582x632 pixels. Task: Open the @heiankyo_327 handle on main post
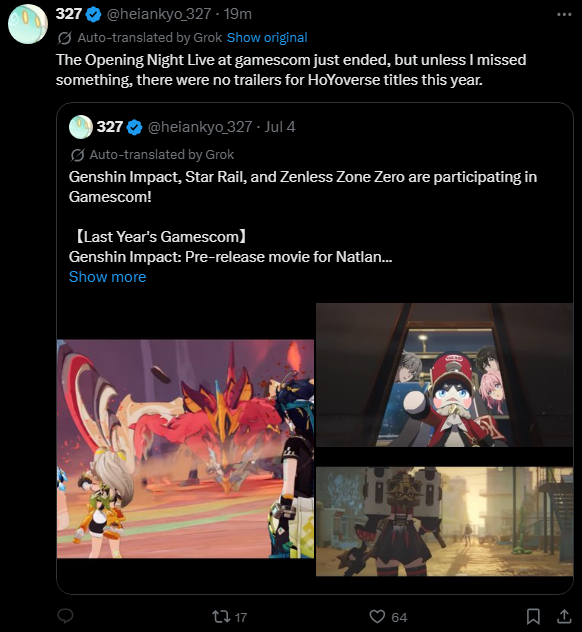[x=159, y=14]
